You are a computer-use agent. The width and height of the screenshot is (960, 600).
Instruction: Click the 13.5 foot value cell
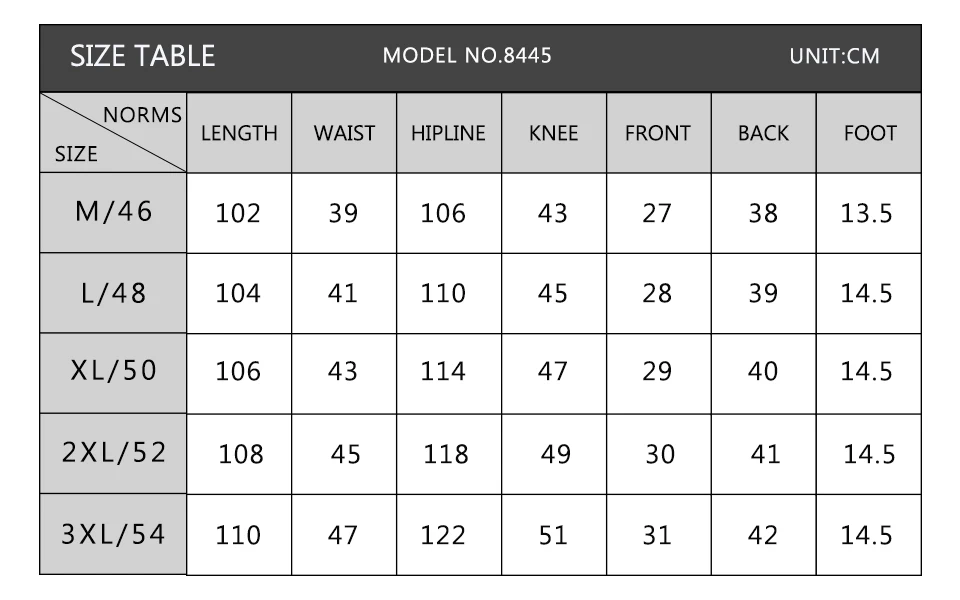pos(866,213)
